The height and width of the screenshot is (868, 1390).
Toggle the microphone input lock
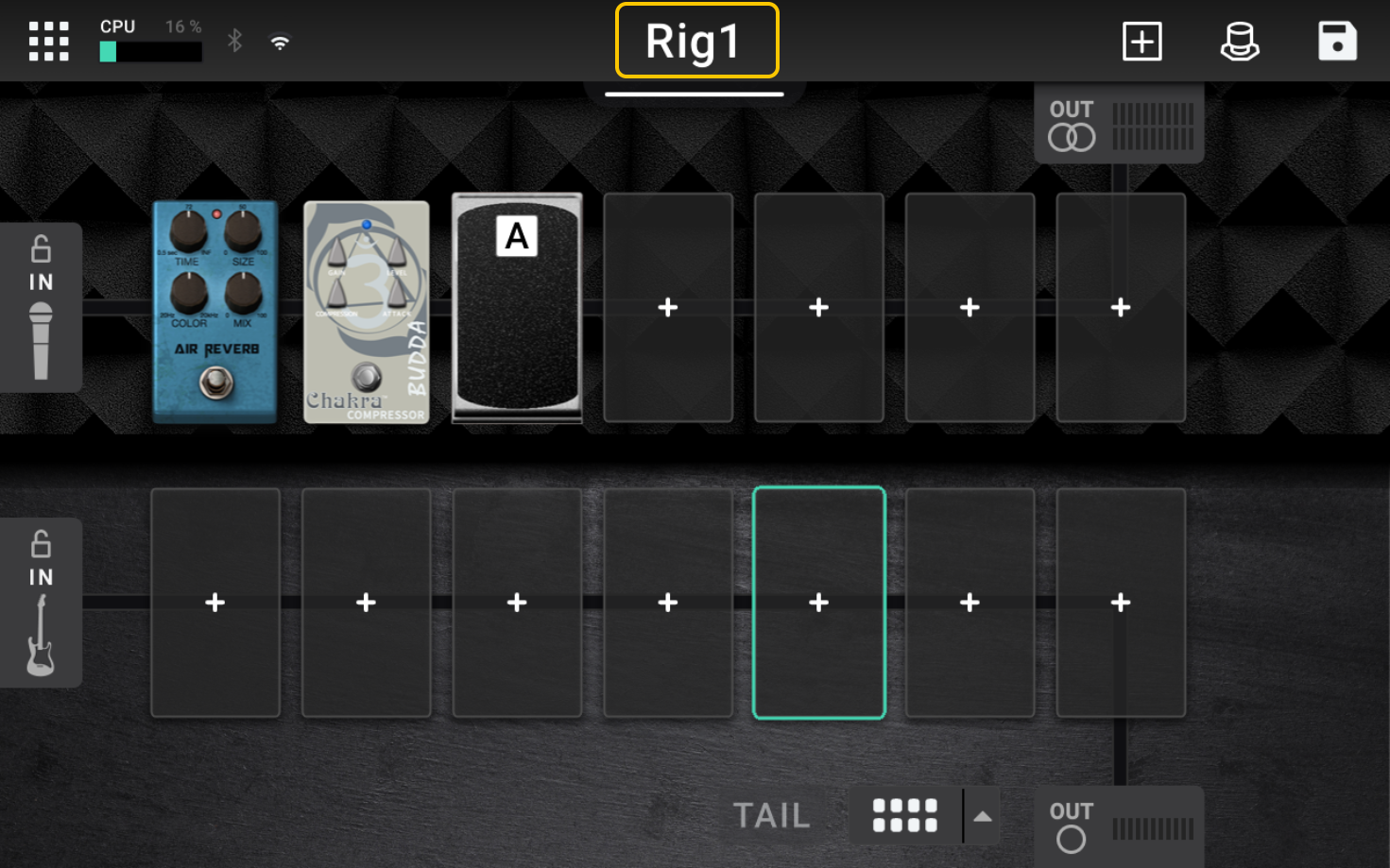coord(41,248)
